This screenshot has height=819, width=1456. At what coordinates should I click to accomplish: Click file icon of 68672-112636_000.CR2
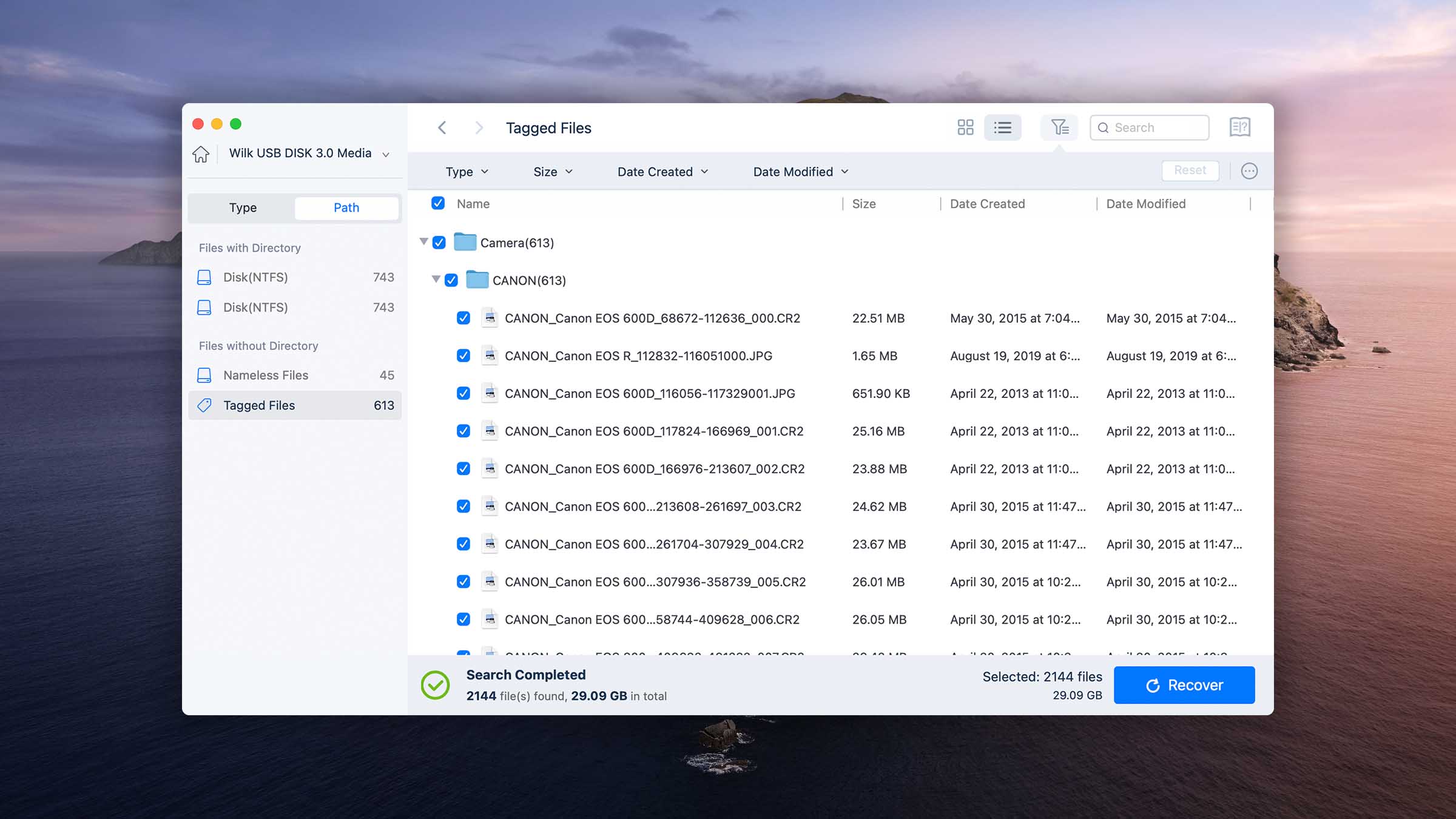(x=490, y=318)
